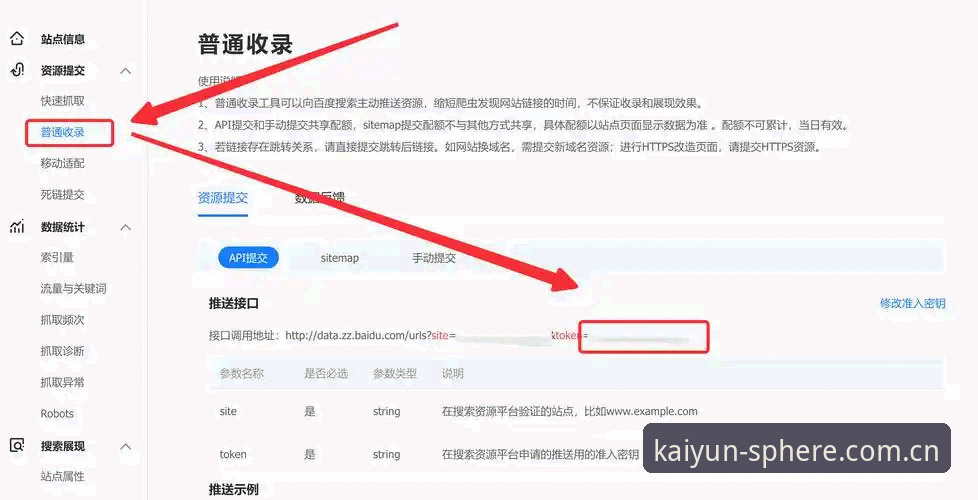Select 普通收录 in the sidebar

pyautogui.click(x=62, y=132)
